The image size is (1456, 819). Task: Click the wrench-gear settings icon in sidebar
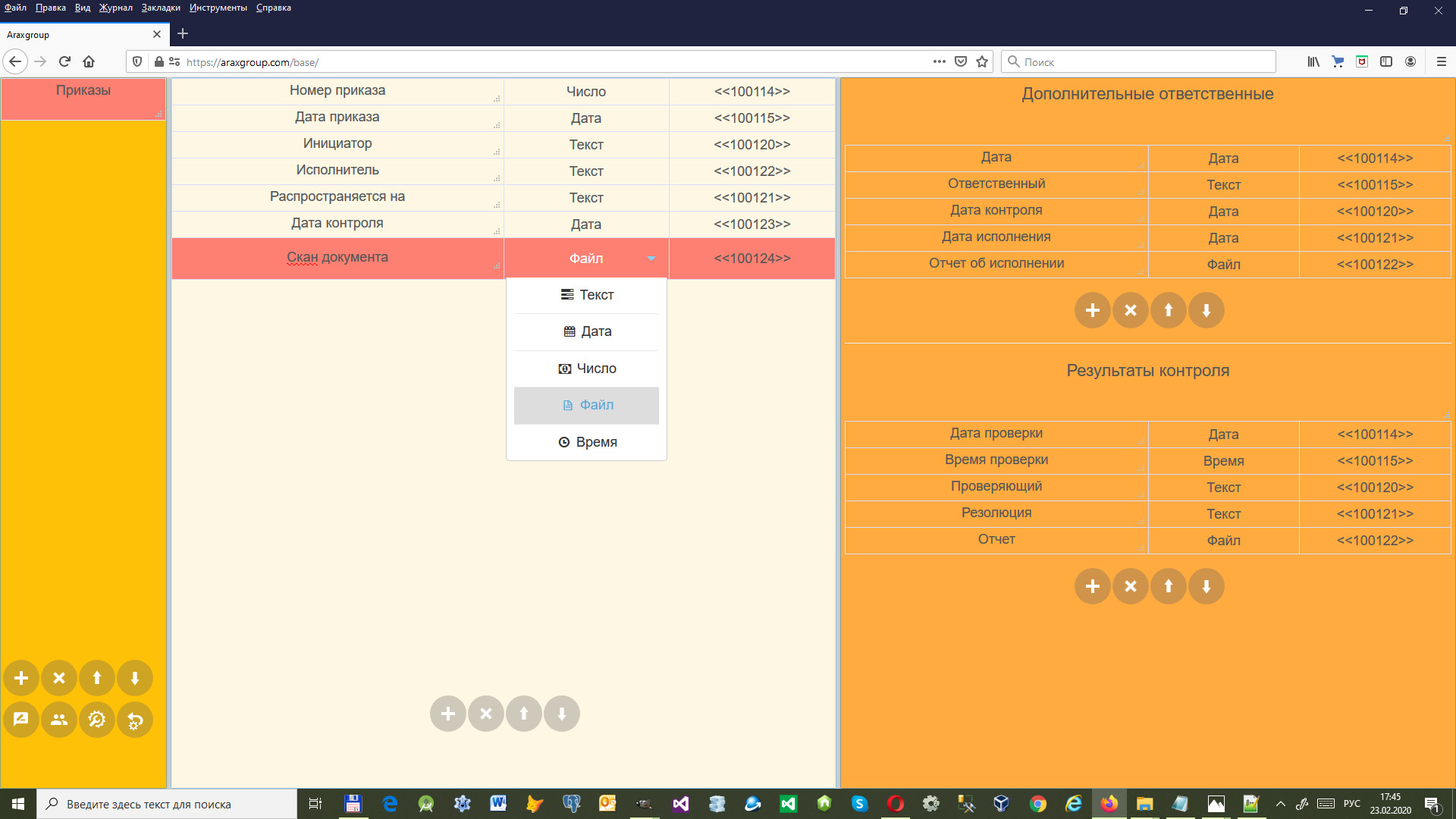tap(97, 720)
